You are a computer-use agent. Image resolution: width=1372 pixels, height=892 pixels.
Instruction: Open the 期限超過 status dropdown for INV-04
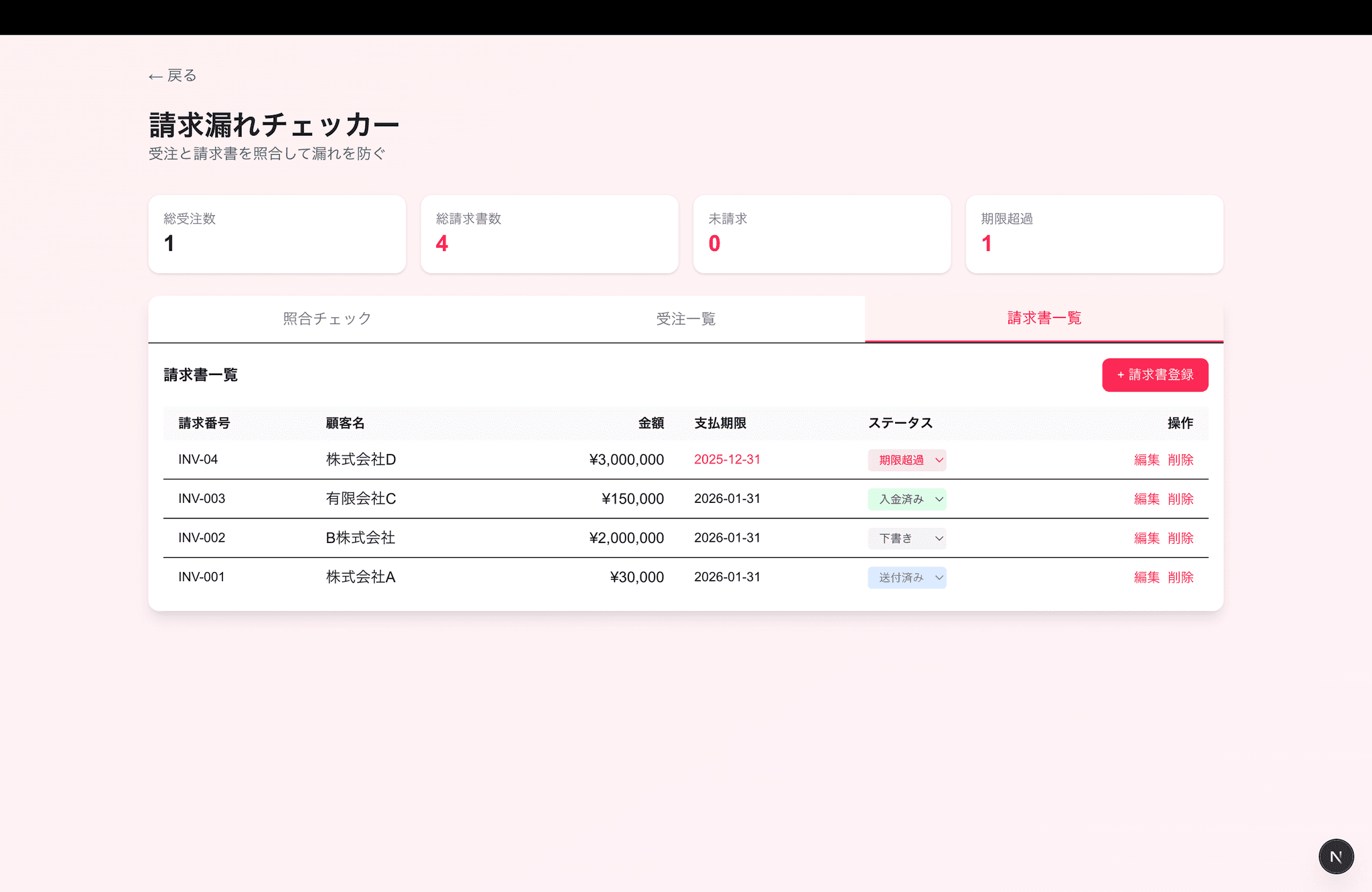click(x=906, y=460)
